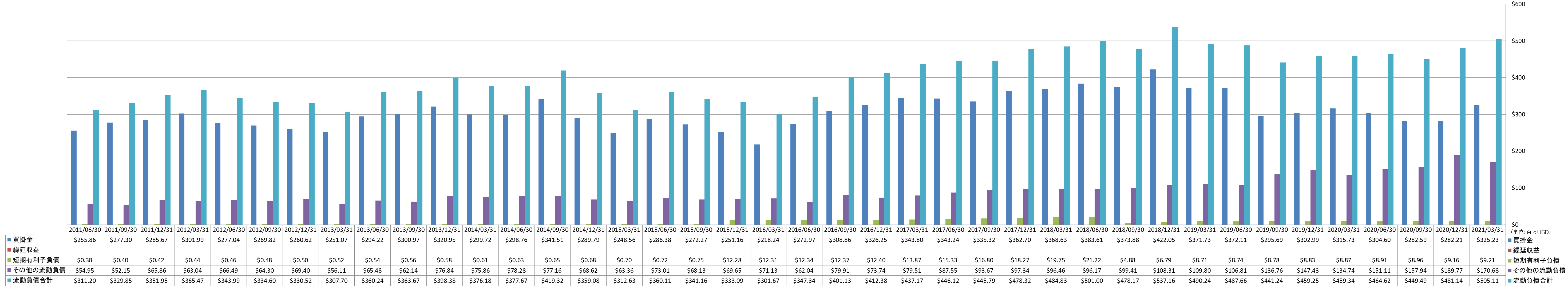This screenshot has width=1568, height=286.
Task: Click the purple bar for 2020/12/31
Action: [x=1457, y=190]
